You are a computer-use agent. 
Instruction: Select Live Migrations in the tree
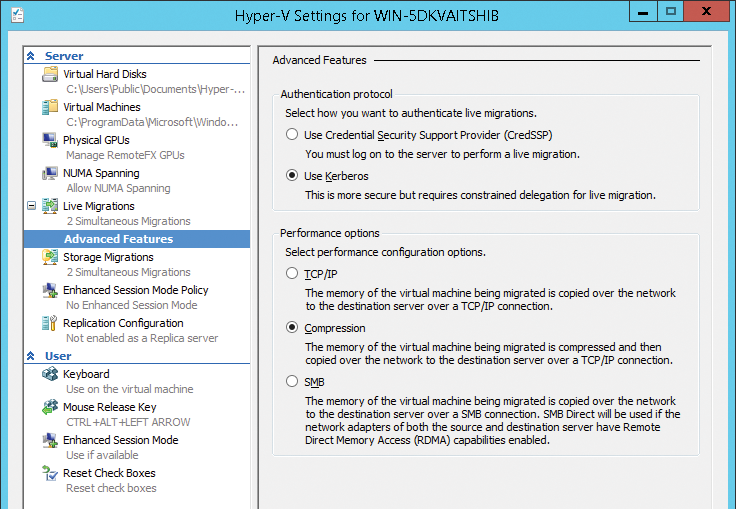[99, 206]
